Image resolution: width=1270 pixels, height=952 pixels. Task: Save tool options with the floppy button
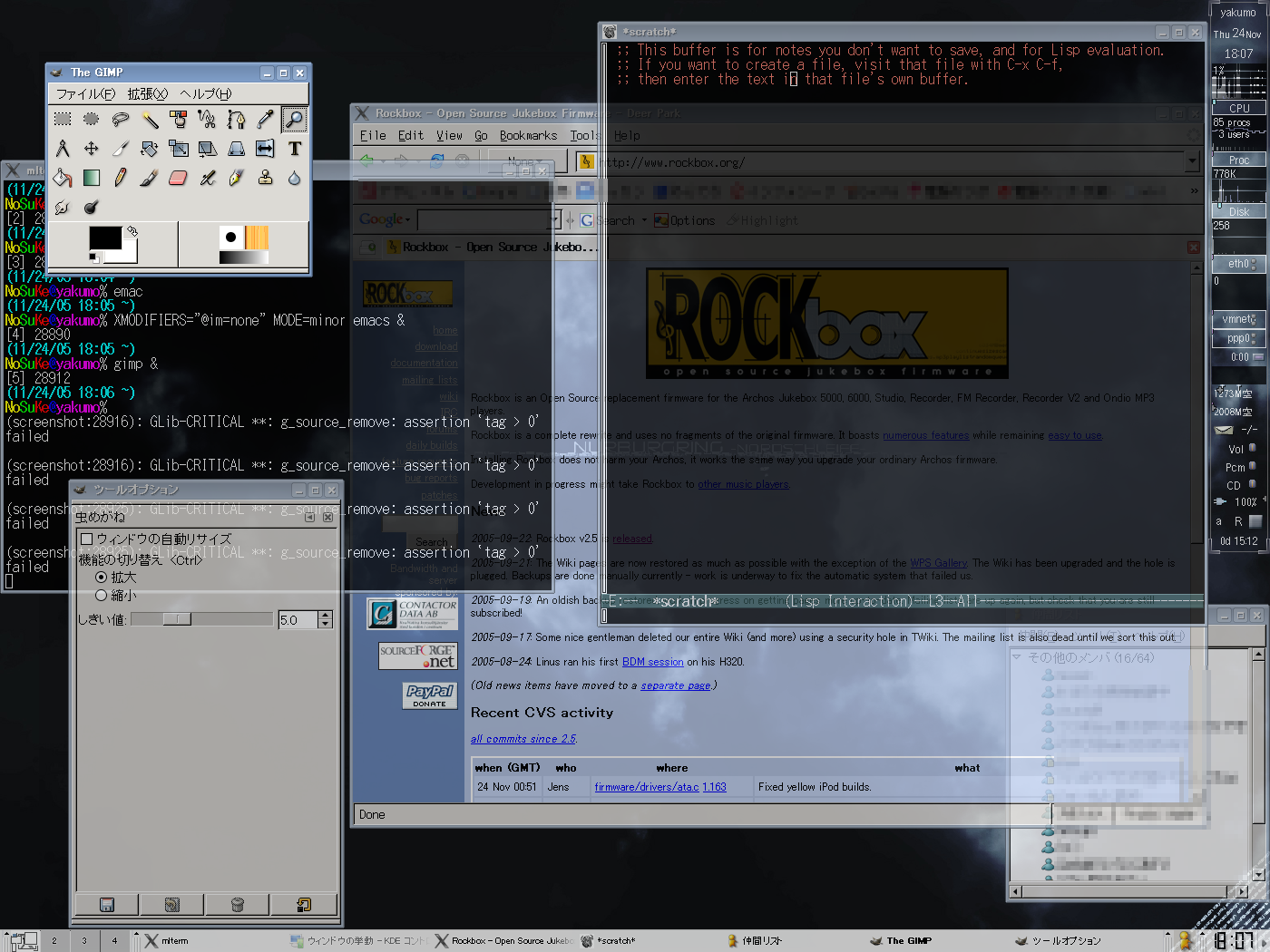pos(107,904)
